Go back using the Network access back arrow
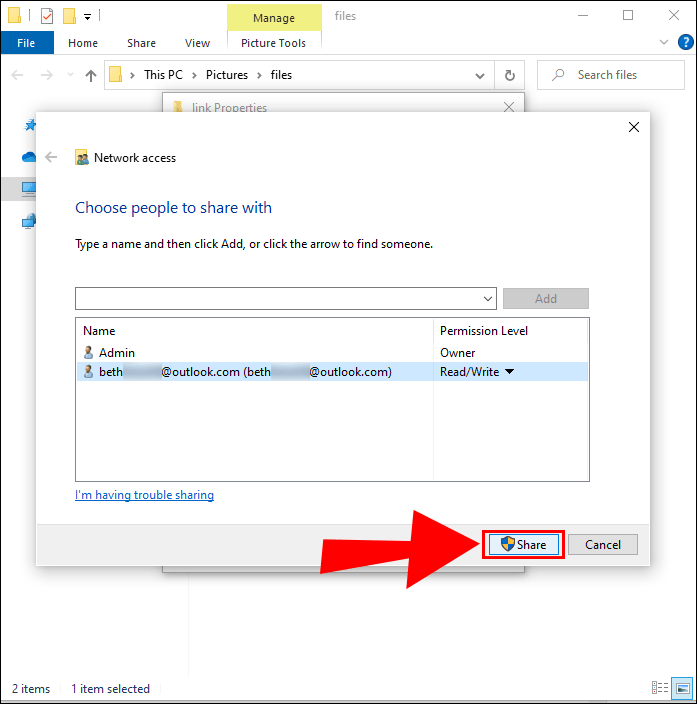The width and height of the screenshot is (697, 704). tap(51, 157)
